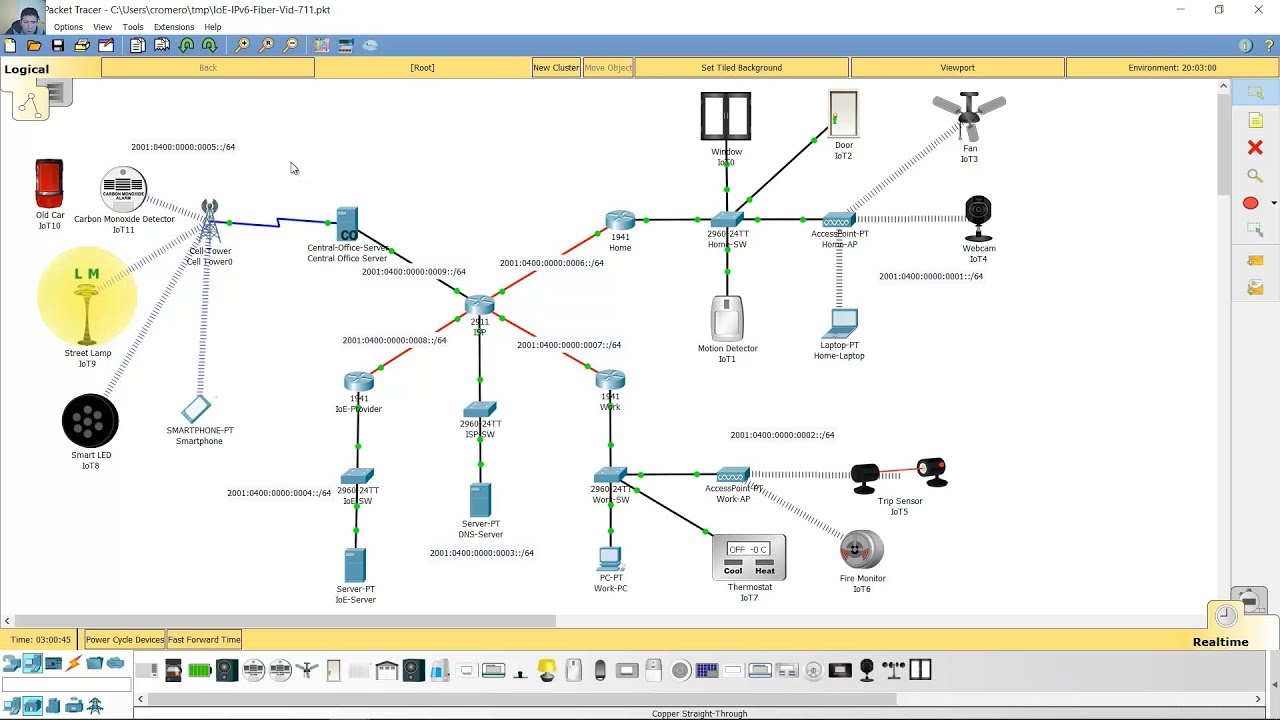This screenshot has height=720, width=1280.
Task: Select the red ellipse drawing tool
Action: tap(1250, 203)
